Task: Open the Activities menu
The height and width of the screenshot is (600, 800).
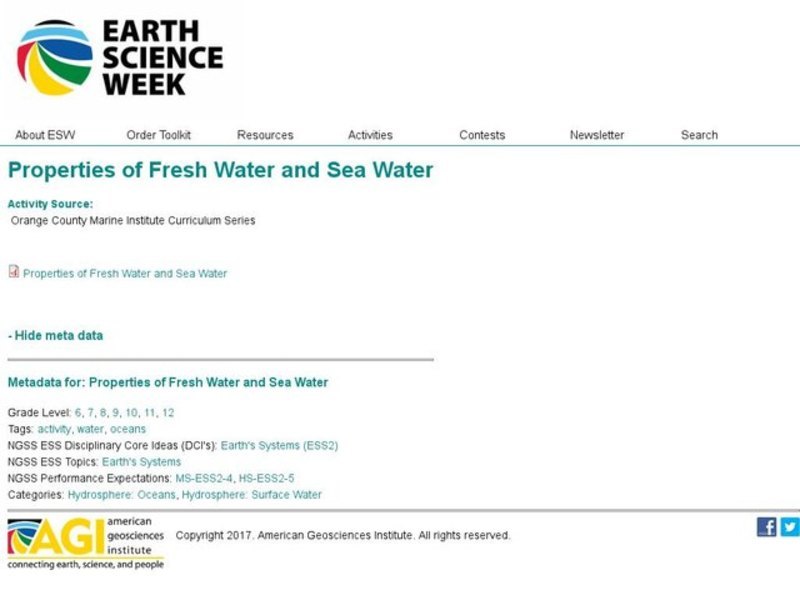Action: 370,134
